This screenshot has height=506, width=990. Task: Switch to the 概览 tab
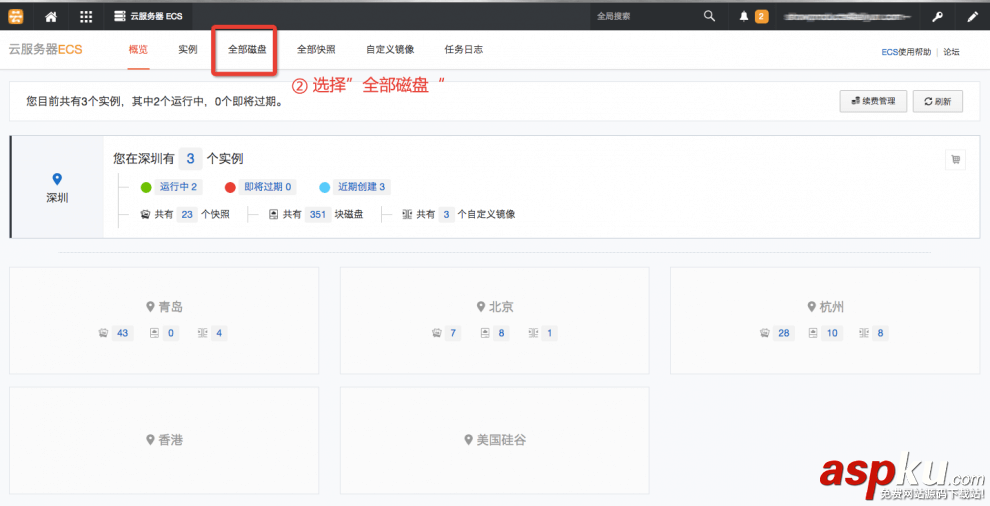(x=138, y=49)
